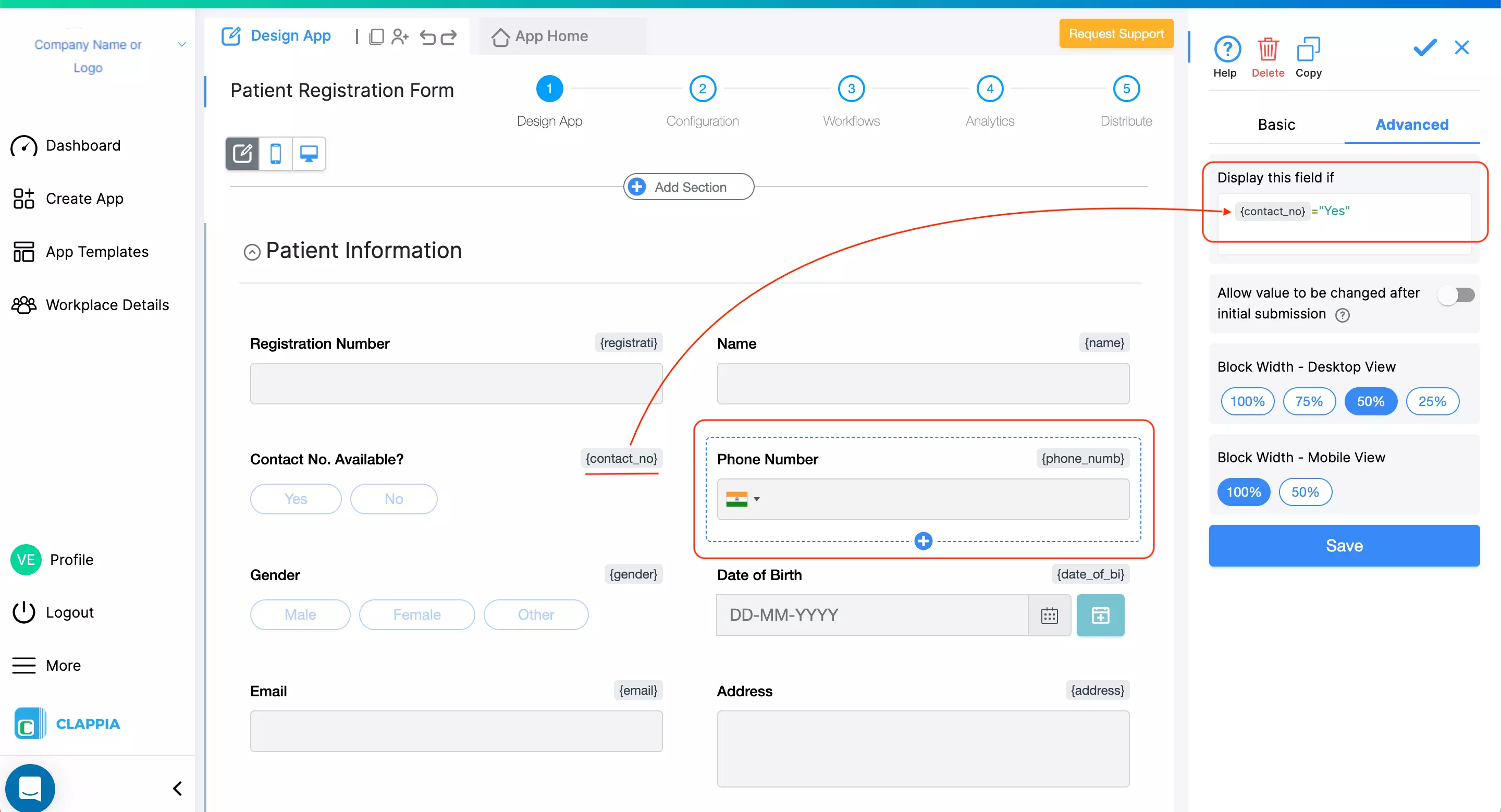Click the Registration Number input field

click(x=456, y=384)
